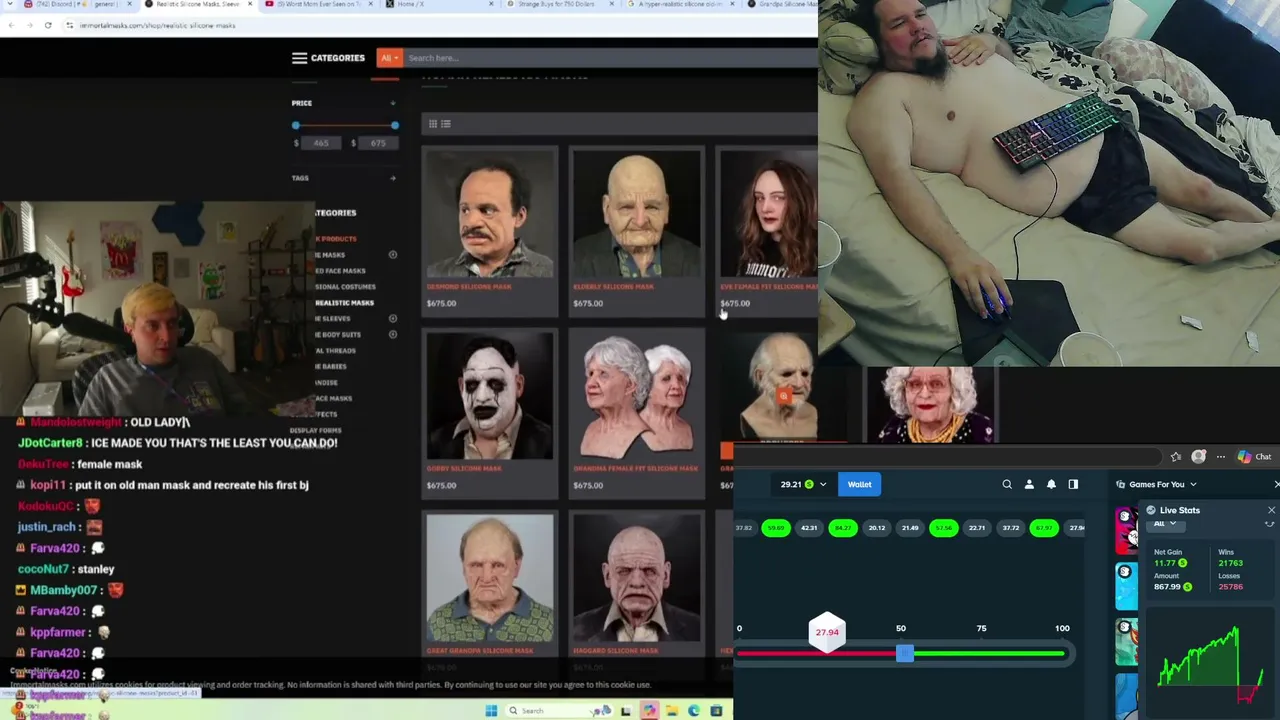Open site info icon beside the URL

pos(69,25)
